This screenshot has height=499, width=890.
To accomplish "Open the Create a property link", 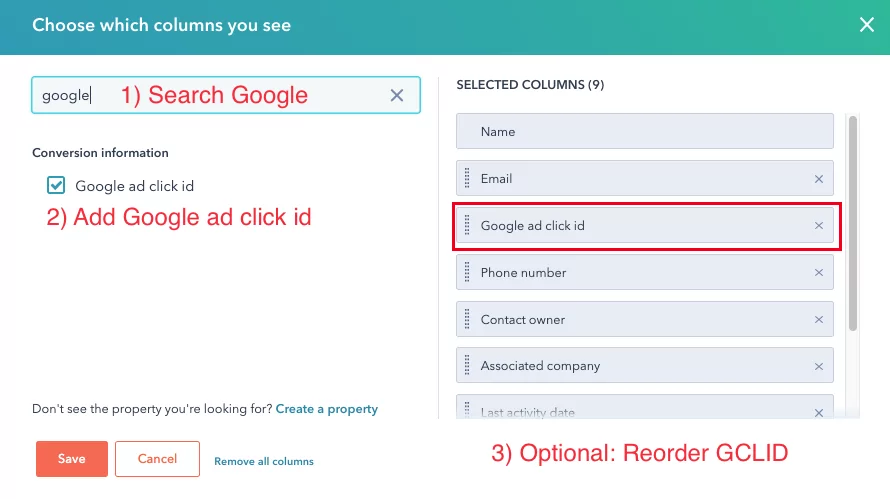I will pos(326,409).
